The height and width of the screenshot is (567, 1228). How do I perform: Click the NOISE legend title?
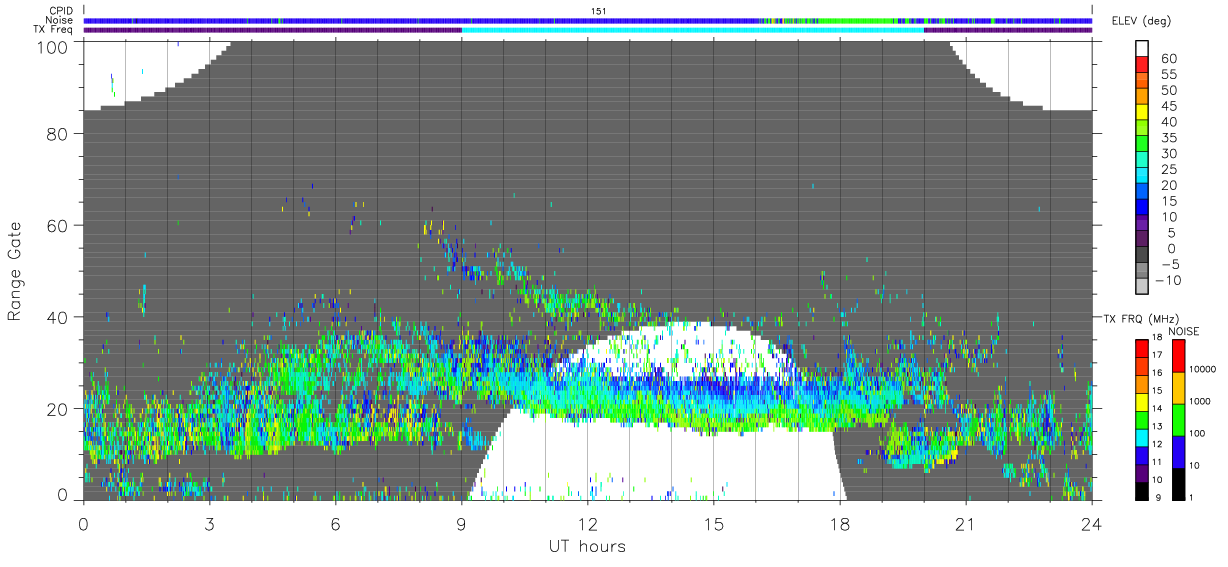click(1182, 330)
